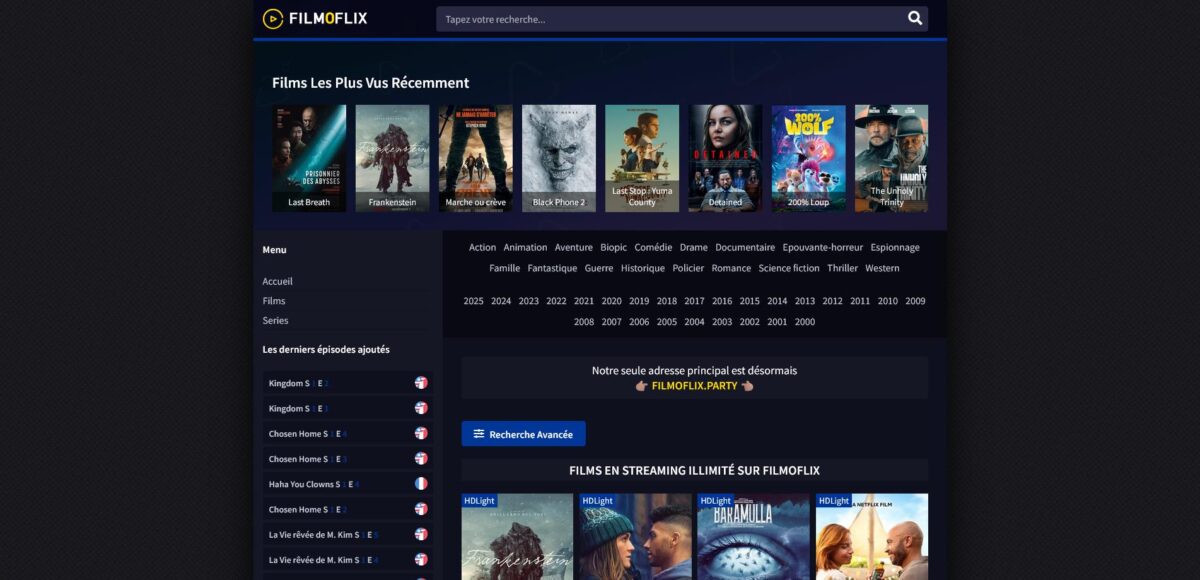
Task: Open the 200% Loup poster
Action: pyautogui.click(x=808, y=158)
